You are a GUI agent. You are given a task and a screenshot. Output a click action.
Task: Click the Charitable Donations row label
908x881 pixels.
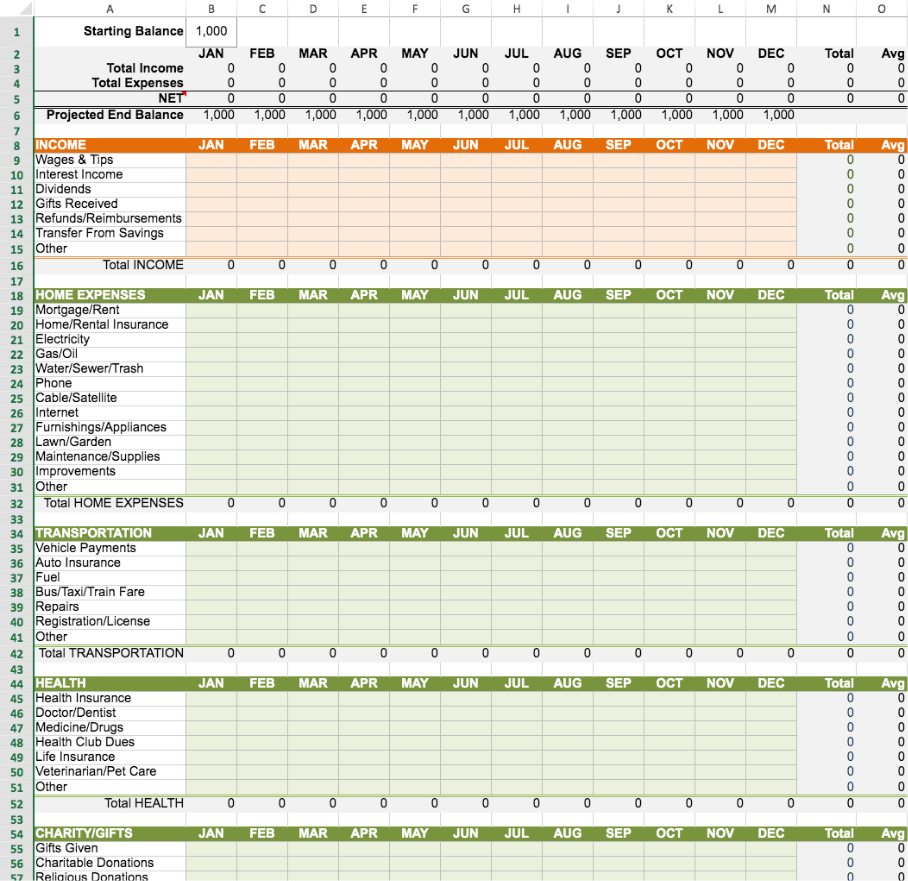(x=94, y=862)
